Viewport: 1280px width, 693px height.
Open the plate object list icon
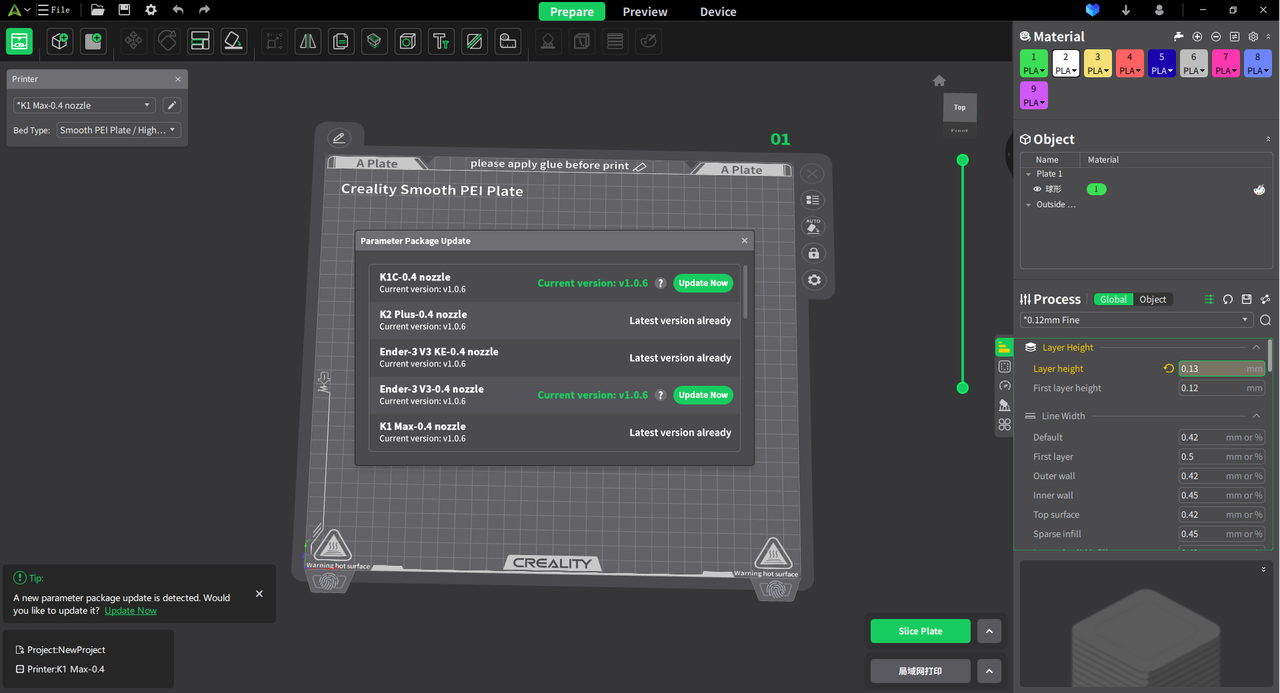click(x=813, y=200)
